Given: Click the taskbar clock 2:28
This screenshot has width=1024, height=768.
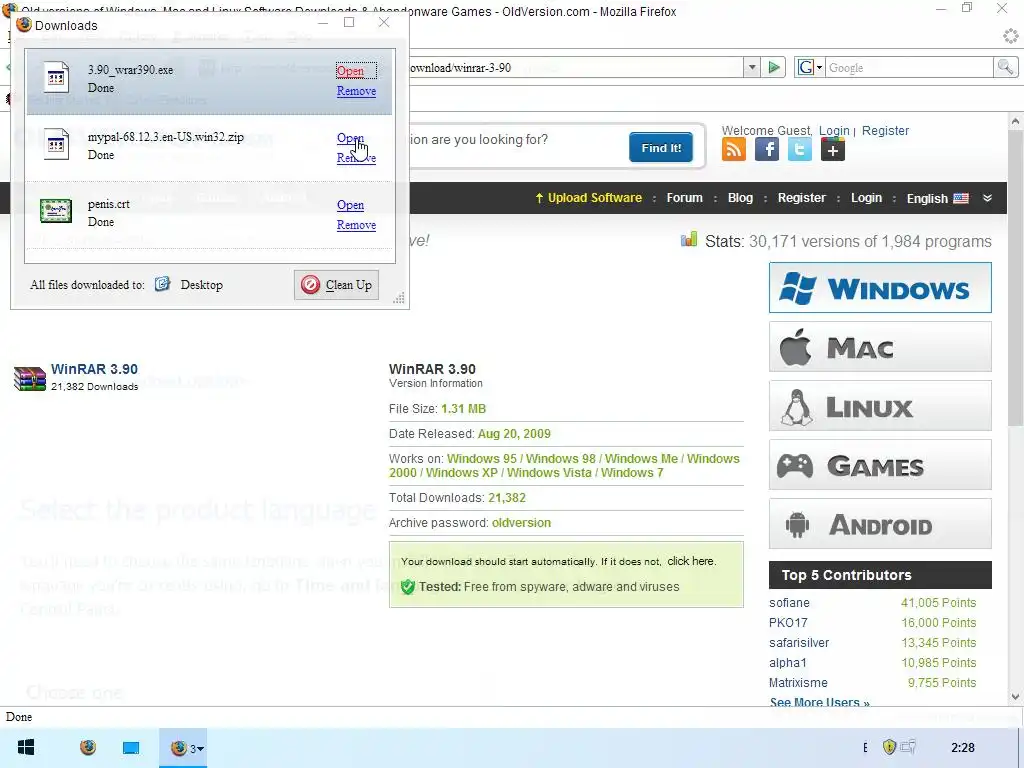Looking at the screenshot, I should point(963,747).
